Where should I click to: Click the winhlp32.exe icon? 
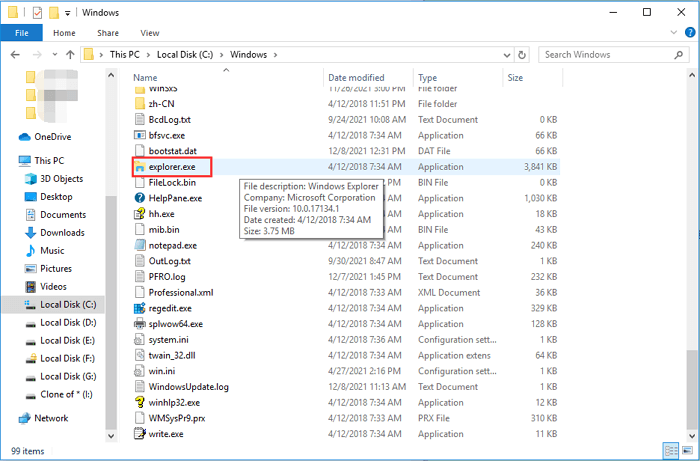tap(140, 403)
